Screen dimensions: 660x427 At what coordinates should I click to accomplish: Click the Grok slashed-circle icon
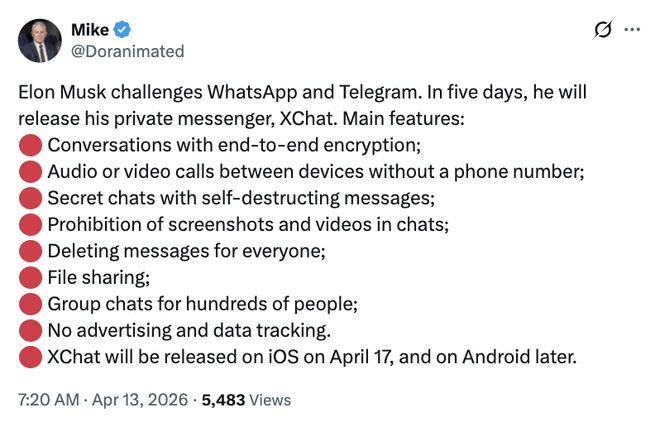pyautogui.click(x=602, y=30)
